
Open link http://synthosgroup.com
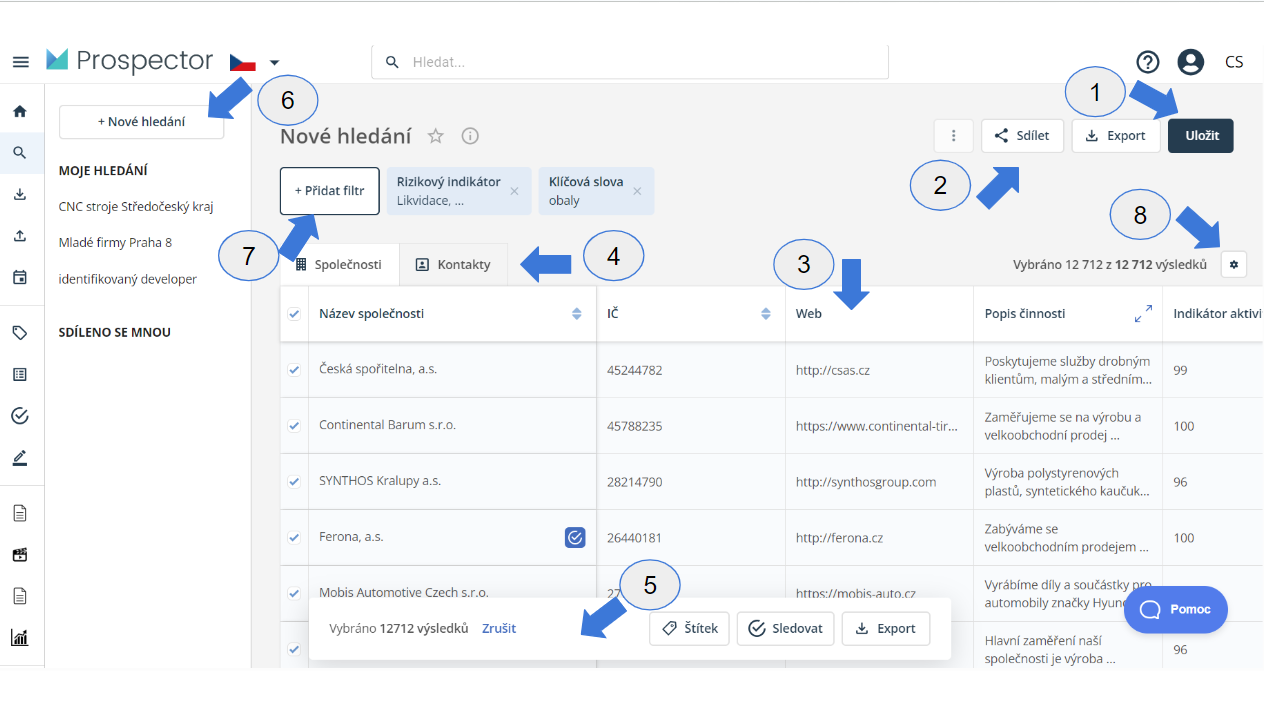click(x=866, y=482)
